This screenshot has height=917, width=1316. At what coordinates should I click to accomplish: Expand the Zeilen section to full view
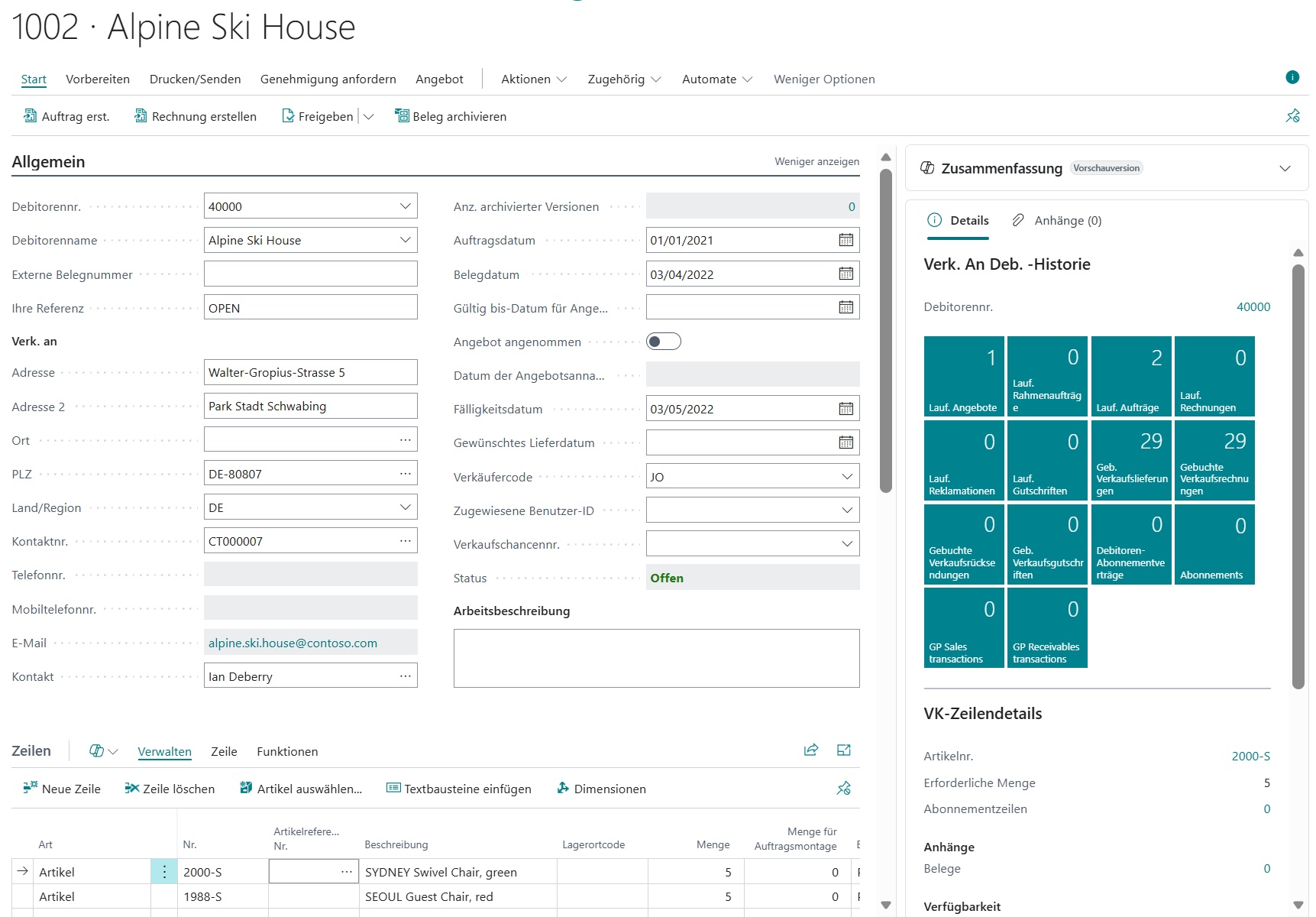[844, 750]
